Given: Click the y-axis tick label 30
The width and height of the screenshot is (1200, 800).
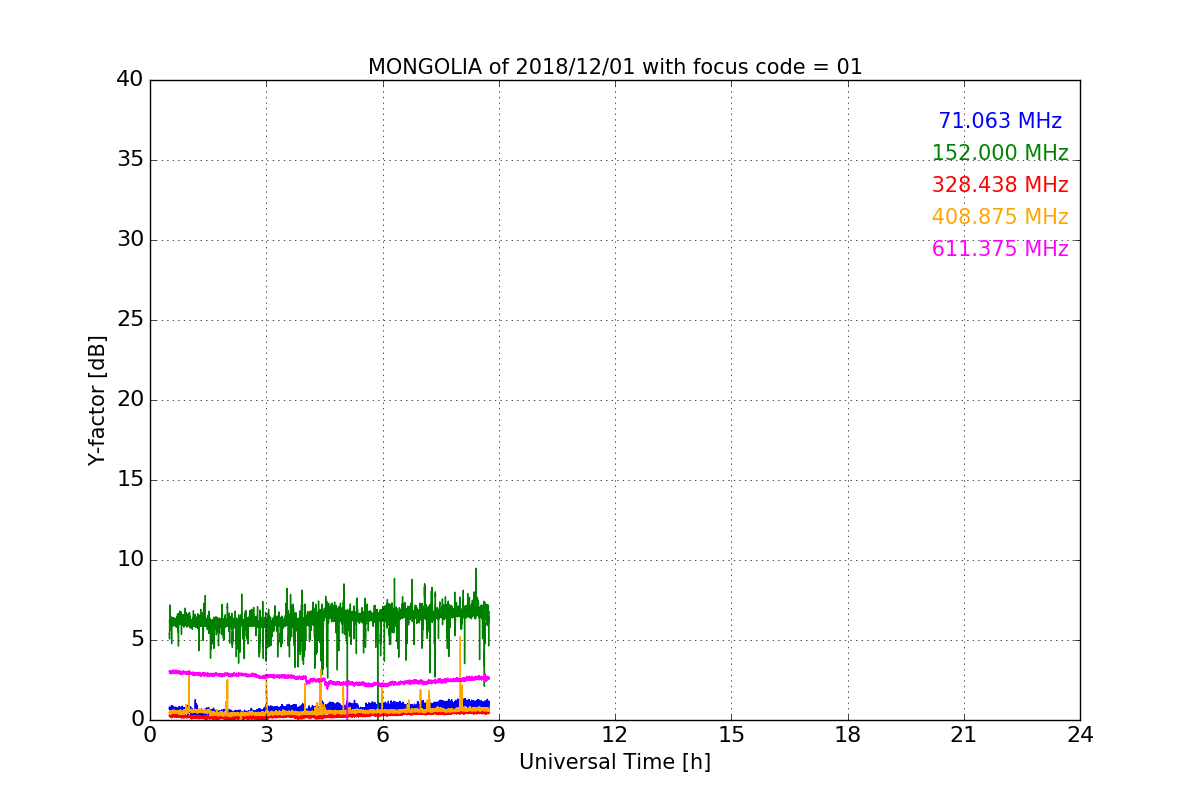Looking at the screenshot, I should coord(130,240).
